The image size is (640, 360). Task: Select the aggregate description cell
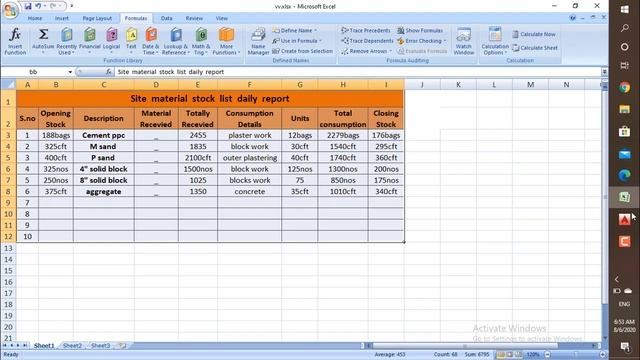point(104,191)
